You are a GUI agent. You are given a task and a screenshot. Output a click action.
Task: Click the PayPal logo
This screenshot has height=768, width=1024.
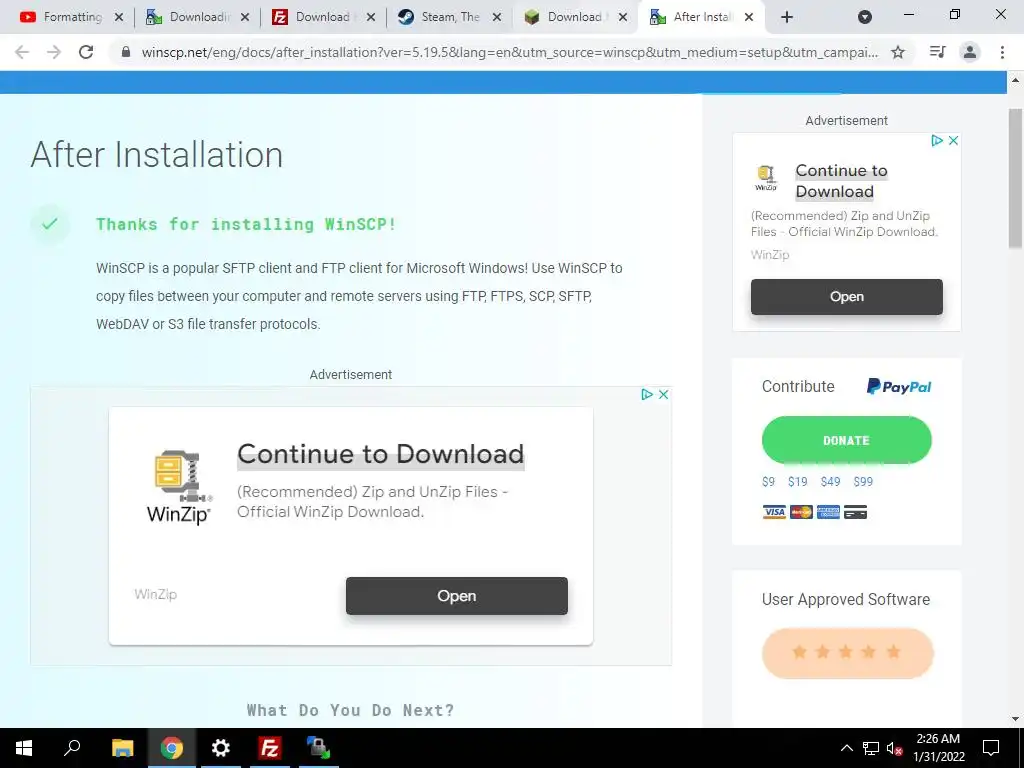click(x=899, y=387)
